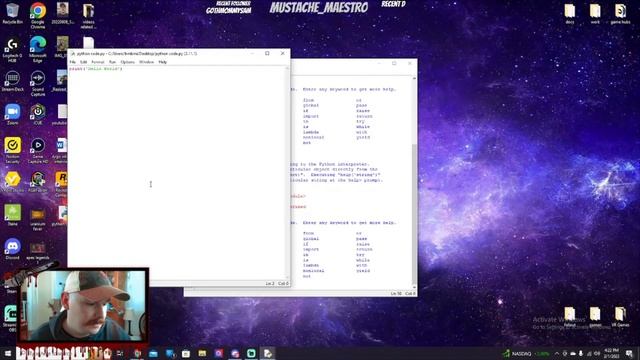Open Sound Capture desktop shortcut
The image size is (640, 360).
(38, 84)
